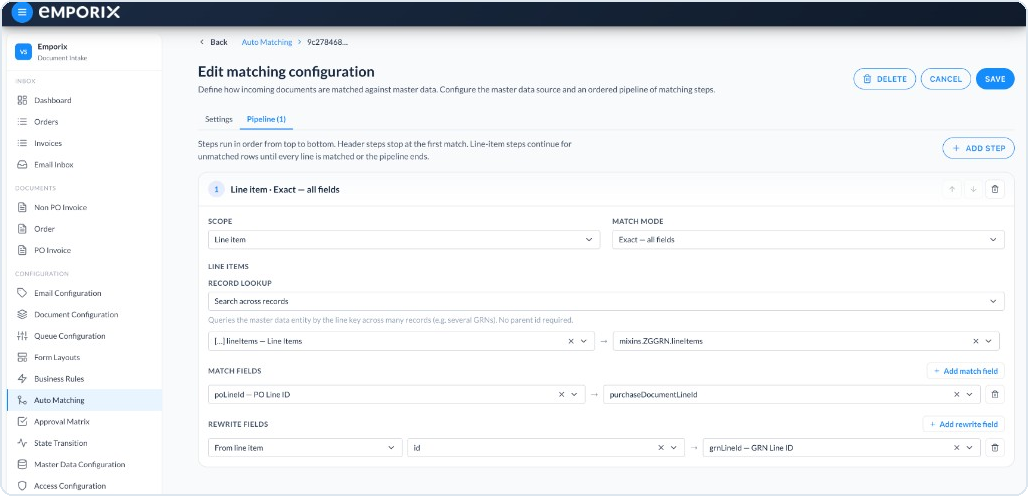This screenshot has height=496, width=1028.
Task: Click Add rewrite field
Action: (x=963, y=424)
